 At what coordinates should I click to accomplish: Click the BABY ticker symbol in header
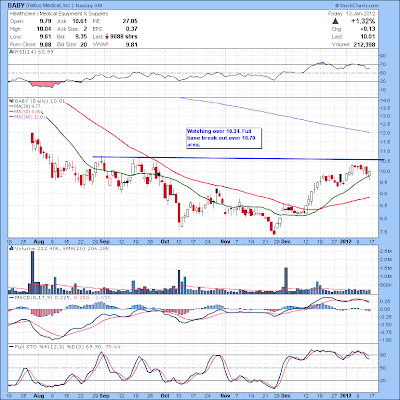(16, 6)
